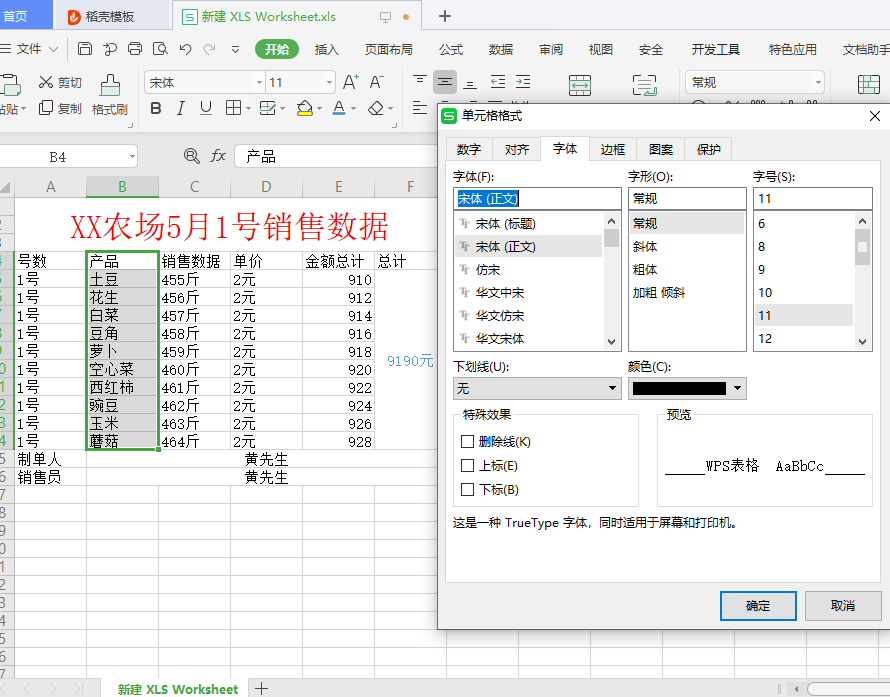The image size is (890, 697).
Task: Switch to the 边框 tab in dialog
Action: click(612, 148)
